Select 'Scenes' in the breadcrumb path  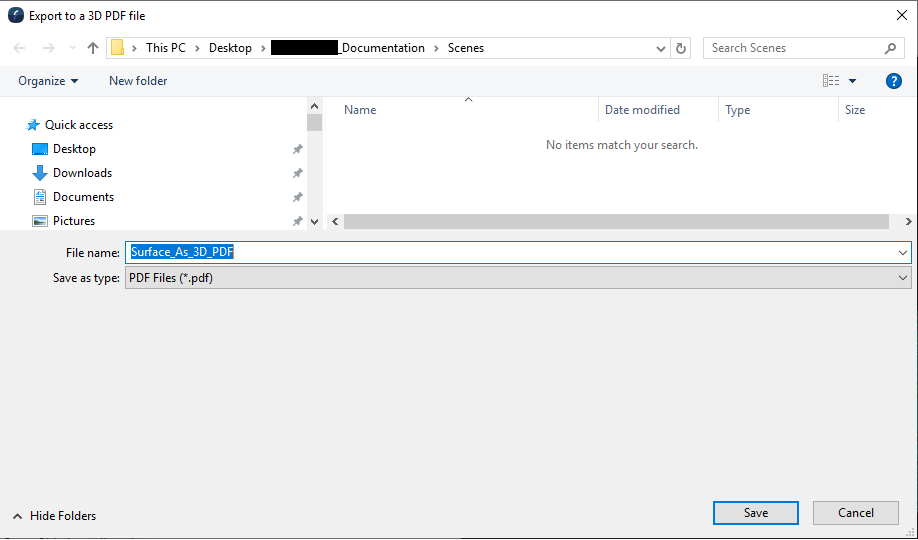tap(466, 48)
